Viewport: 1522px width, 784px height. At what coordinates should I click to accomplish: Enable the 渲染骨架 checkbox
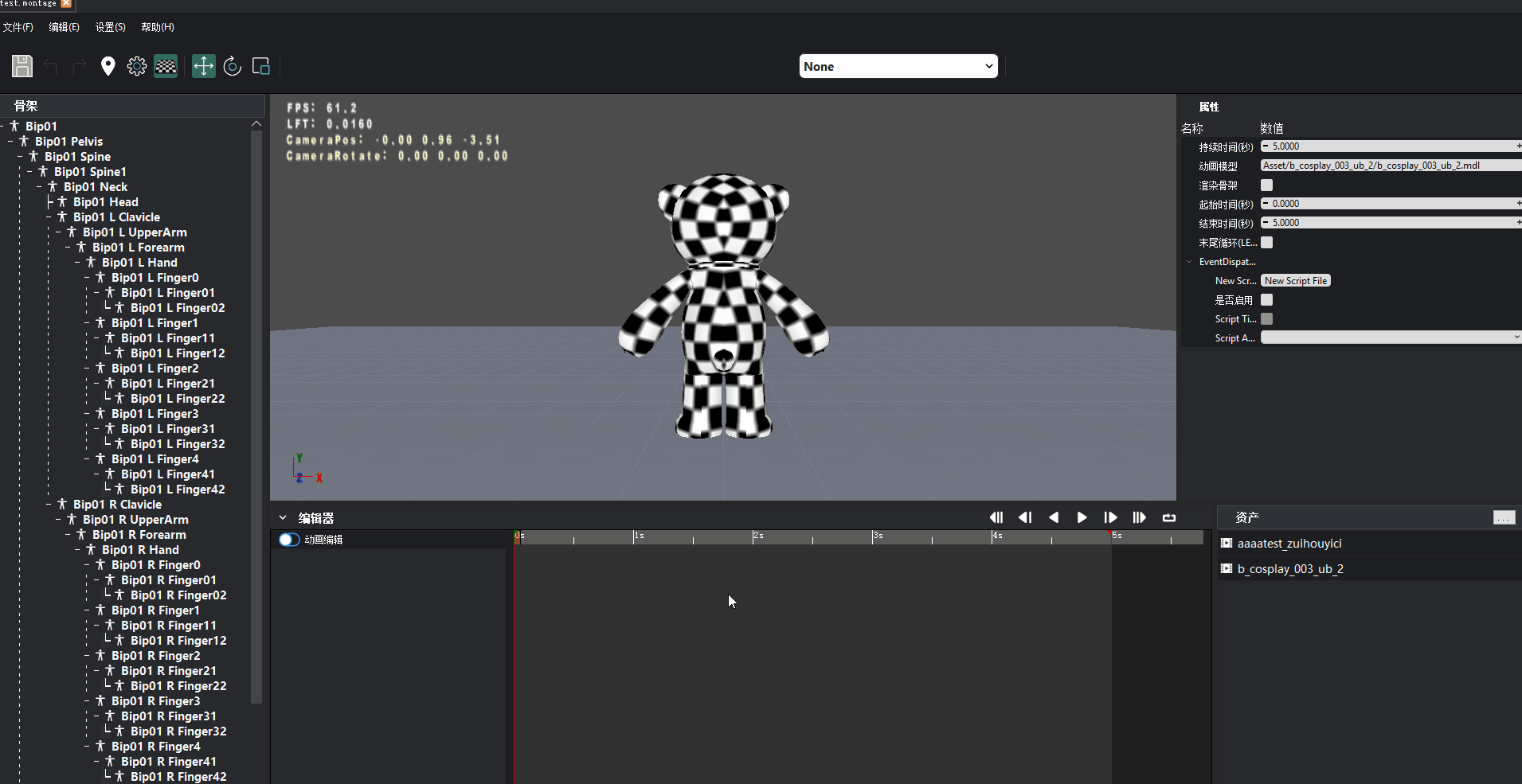(1266, 185)
